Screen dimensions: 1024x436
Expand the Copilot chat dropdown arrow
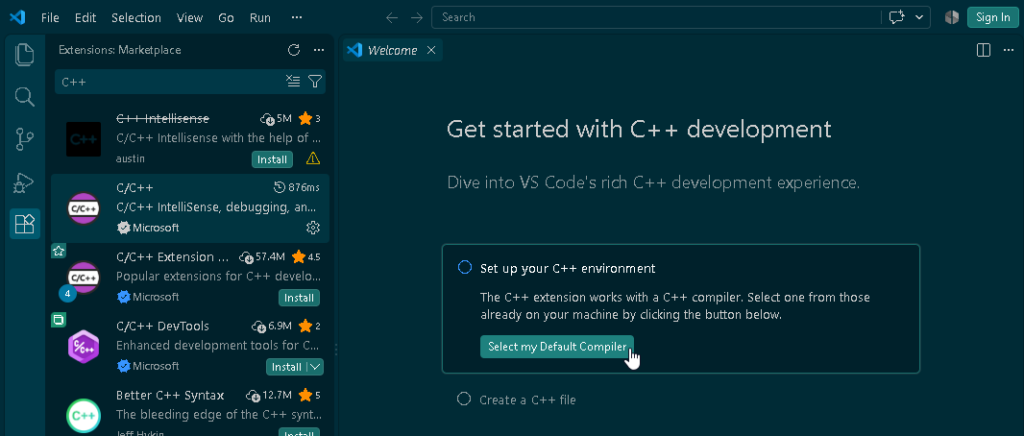coord(920,18)
